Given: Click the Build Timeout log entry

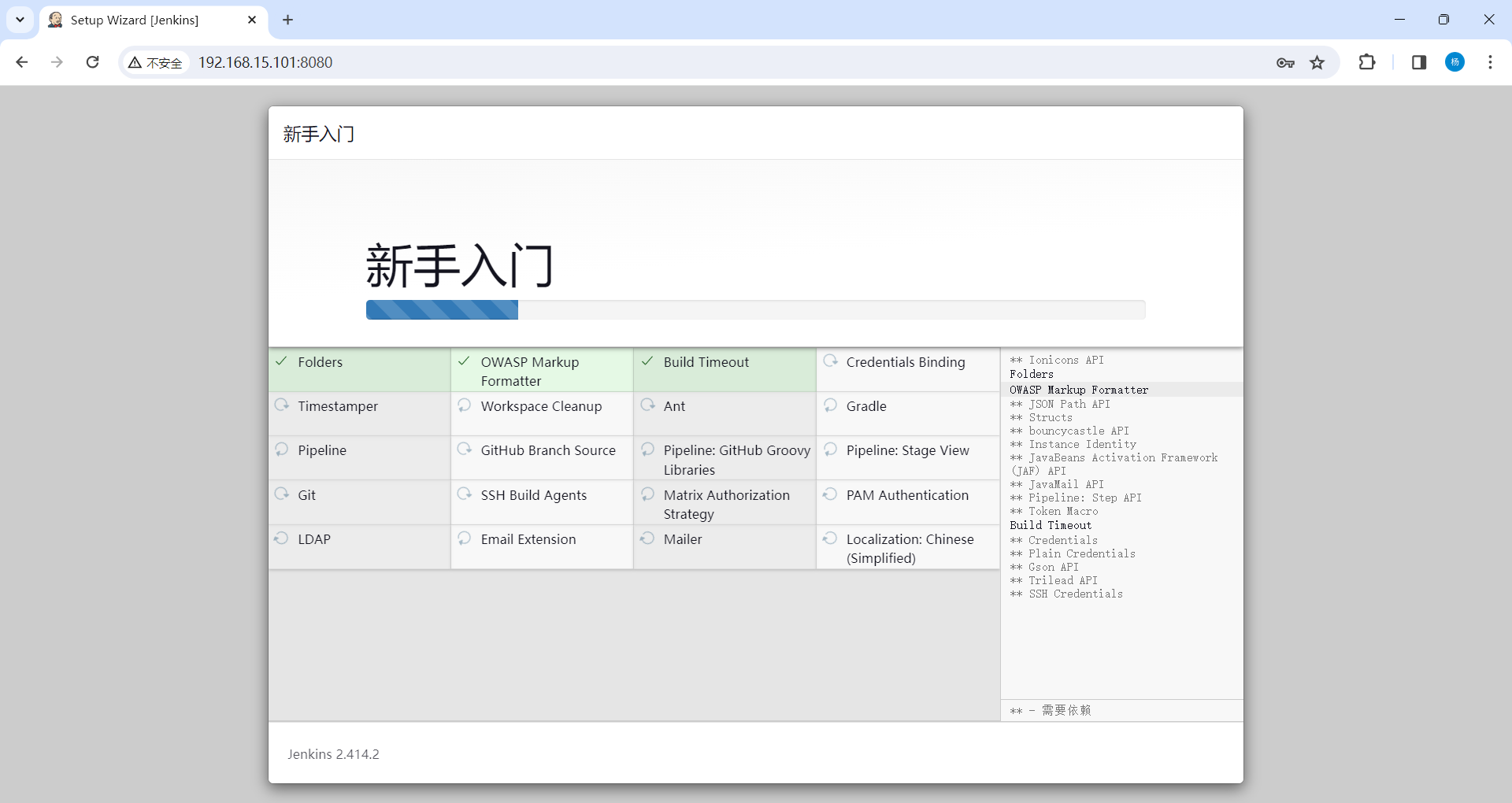Looking at the screenshot, I should point(1051,525).
